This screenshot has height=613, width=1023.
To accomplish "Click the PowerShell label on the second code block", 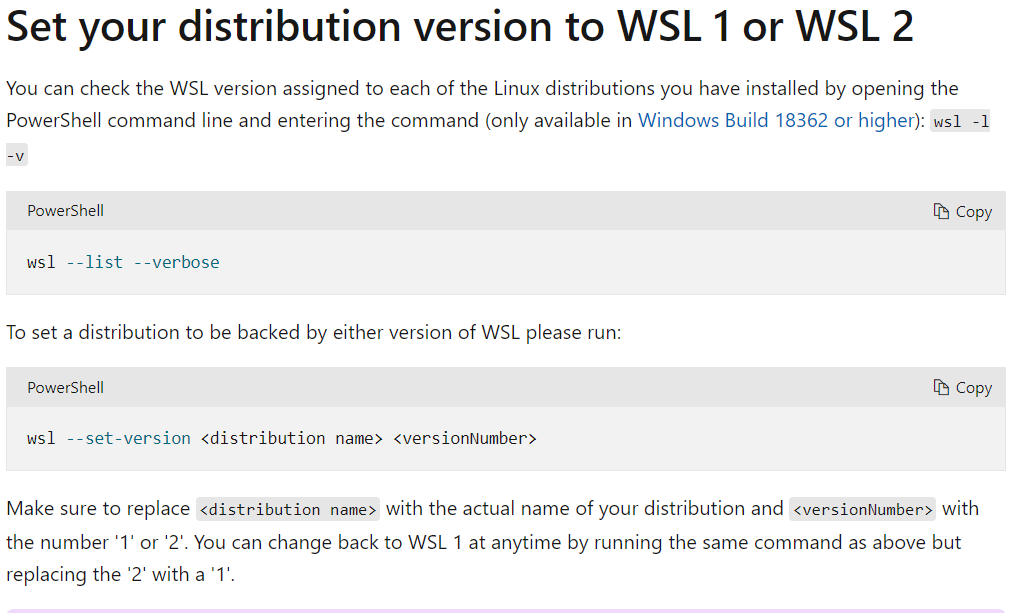I will [65, 387].
